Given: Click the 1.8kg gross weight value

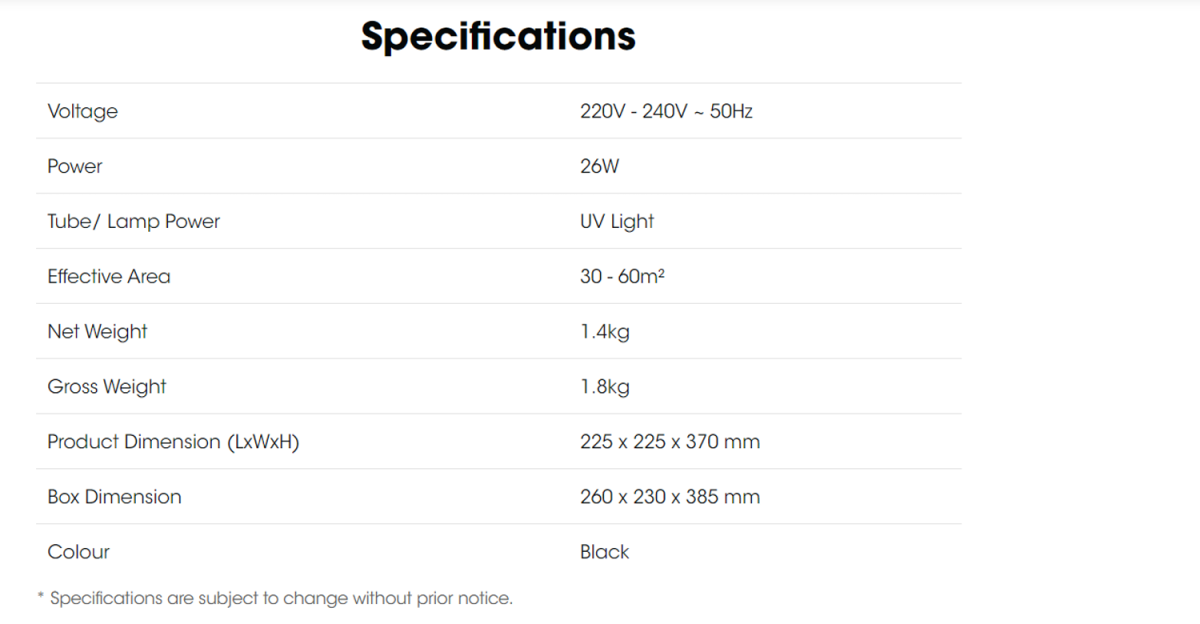Looking at the screenshot, I should click(x=605, y=386).
